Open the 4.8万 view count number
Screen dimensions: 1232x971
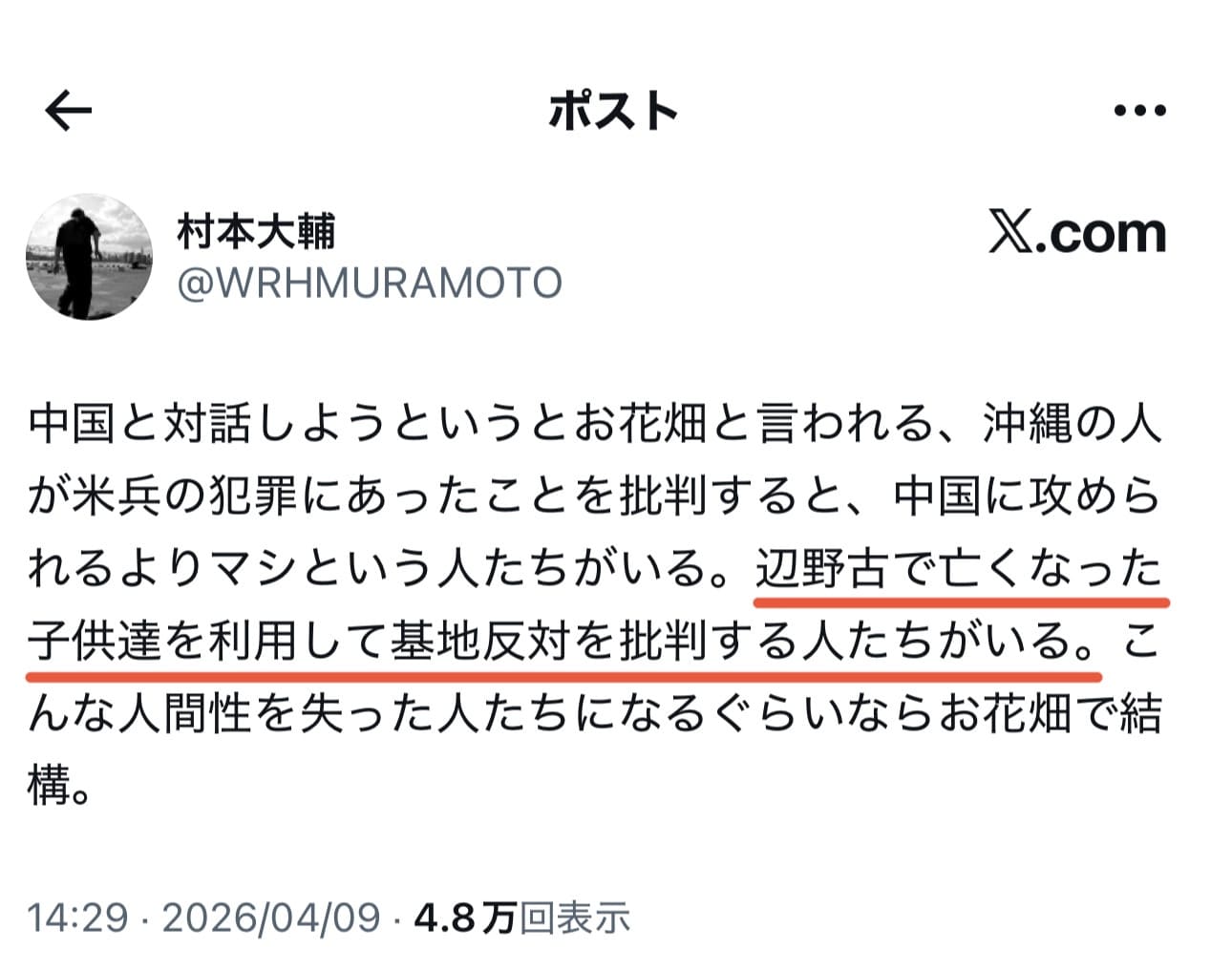465,918
